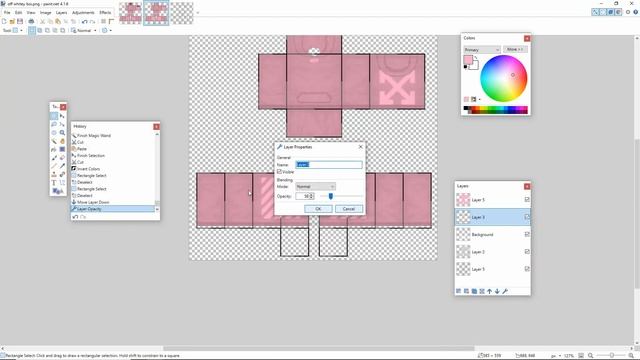This screenshot has height=360, width=640.
Task: Click the Undo arrow in main toolbar
Action: [84, 21]
